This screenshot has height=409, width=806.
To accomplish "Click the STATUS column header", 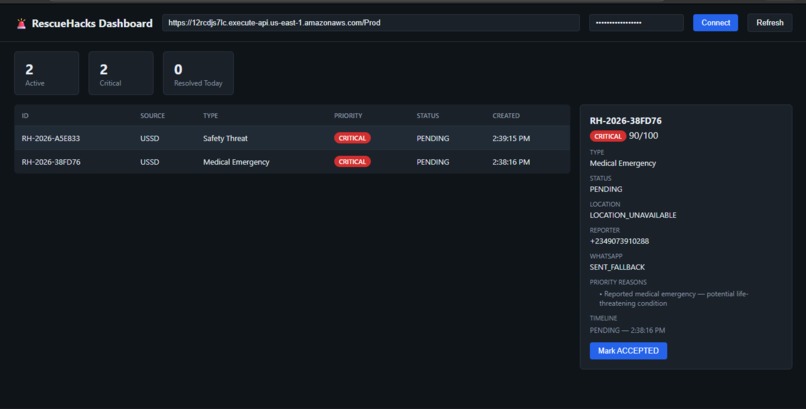I will click(428, 116).
